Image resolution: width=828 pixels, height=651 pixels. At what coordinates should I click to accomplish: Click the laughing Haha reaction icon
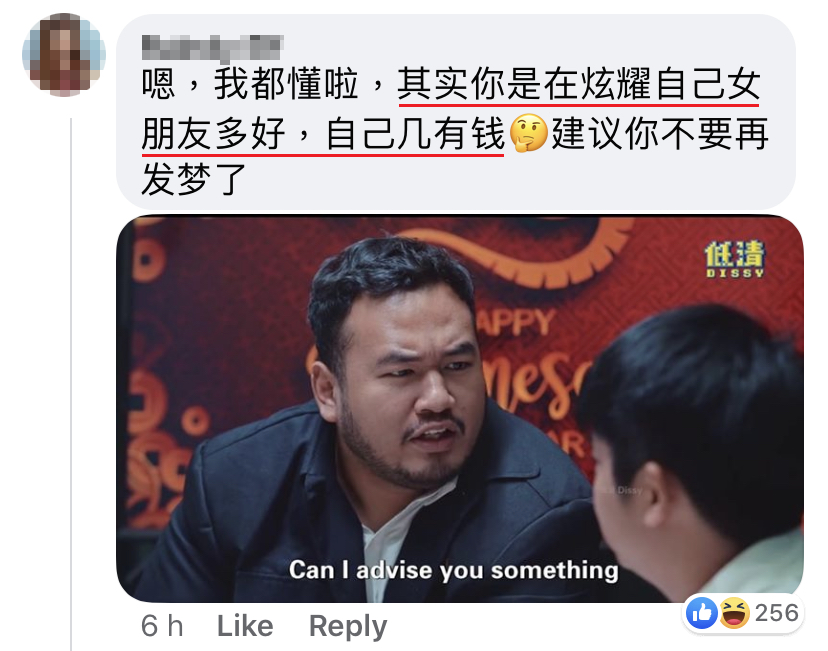click(x=735, y=613)
